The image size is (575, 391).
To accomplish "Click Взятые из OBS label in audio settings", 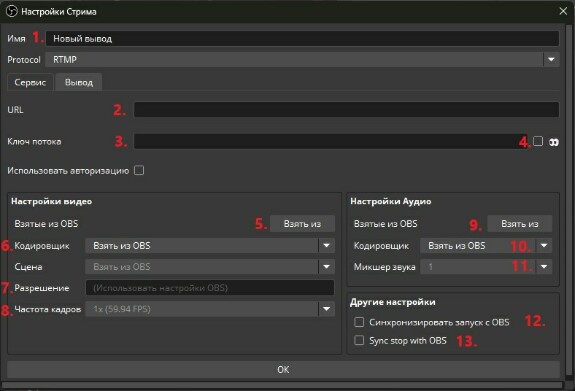I will coord(385,224).
